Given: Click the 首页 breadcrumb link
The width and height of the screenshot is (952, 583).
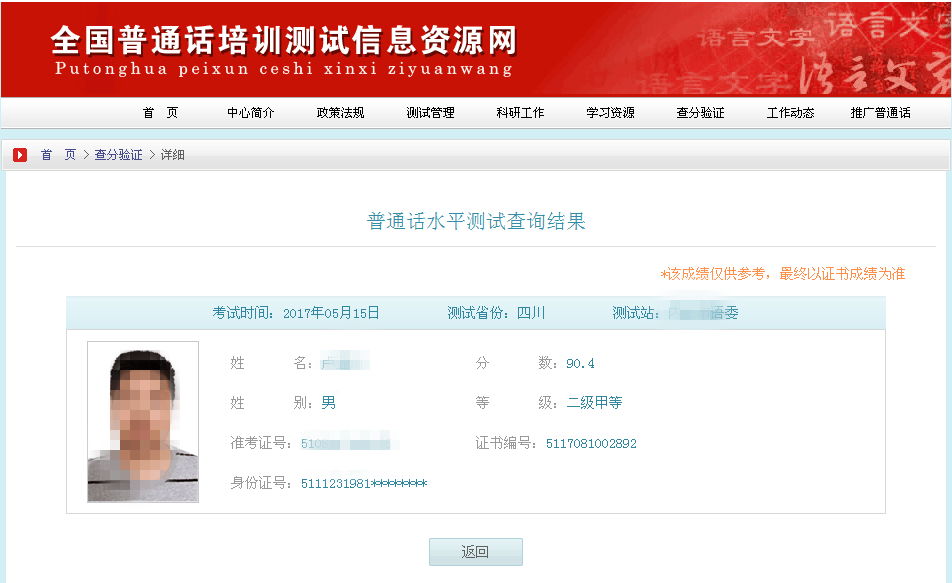Looking at the screenshot, I should tap(58, 155).
